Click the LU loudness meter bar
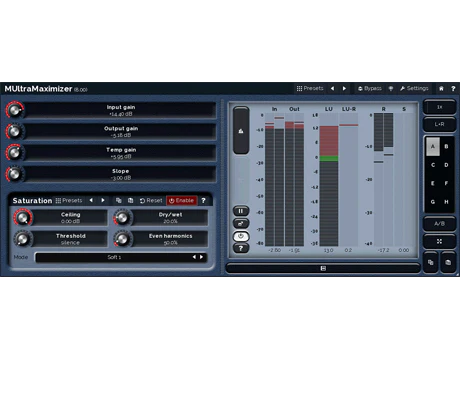 [x=329, y=180]
